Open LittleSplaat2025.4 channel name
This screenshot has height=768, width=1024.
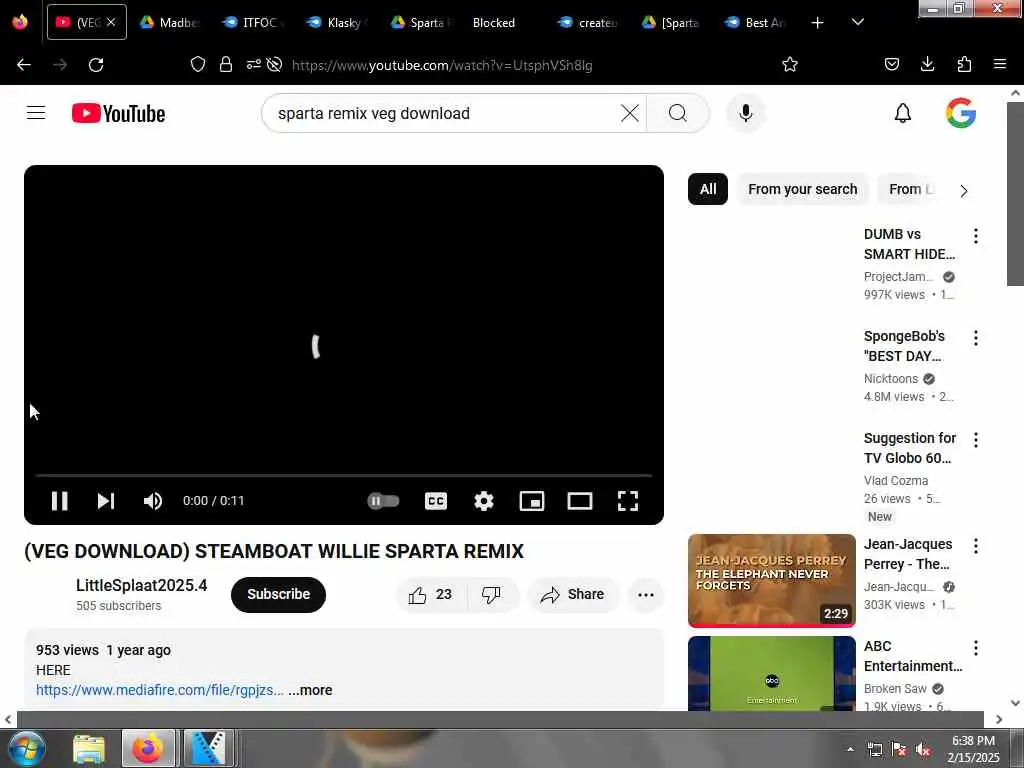(142, 585)
